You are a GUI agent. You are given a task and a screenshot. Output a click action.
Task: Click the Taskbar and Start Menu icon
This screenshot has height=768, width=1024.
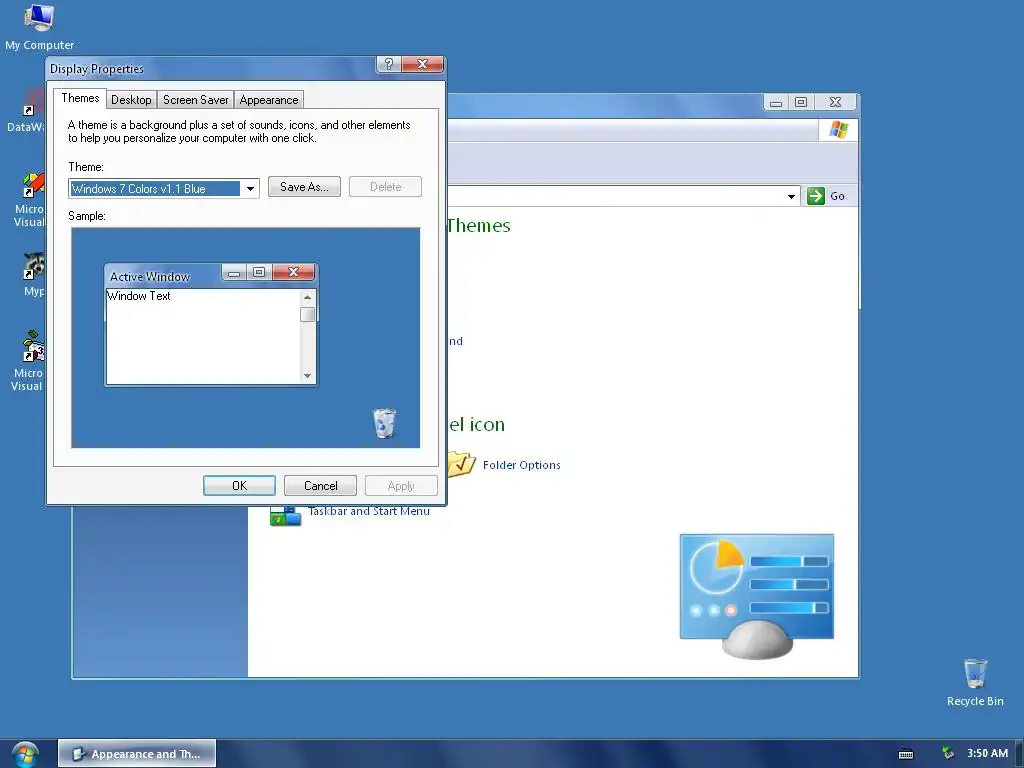[285, 516]
